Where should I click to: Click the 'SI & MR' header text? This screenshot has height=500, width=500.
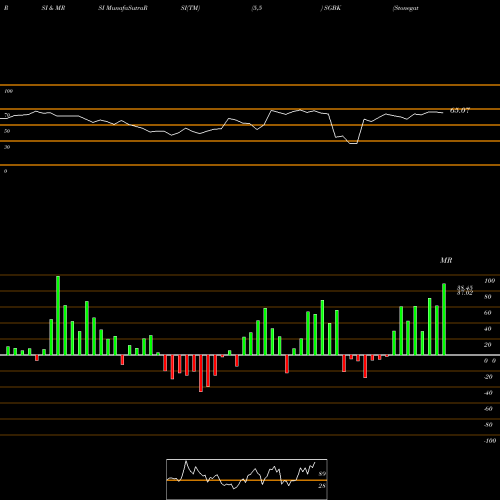tap(53, 8)
